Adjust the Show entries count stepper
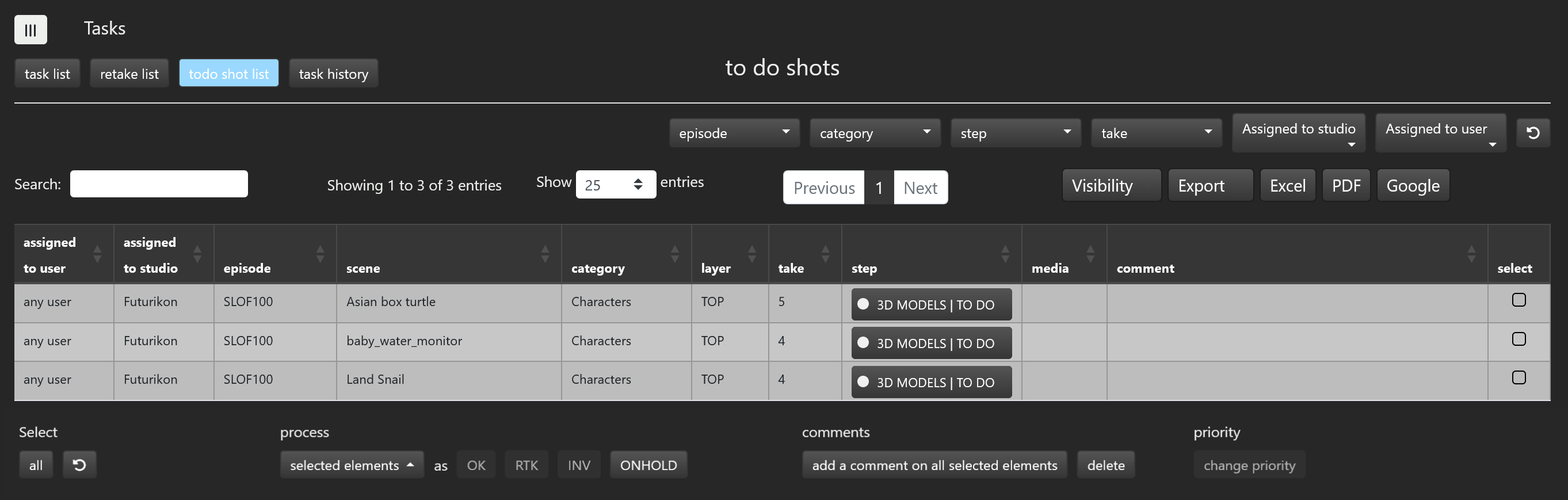 pos(638,185)
